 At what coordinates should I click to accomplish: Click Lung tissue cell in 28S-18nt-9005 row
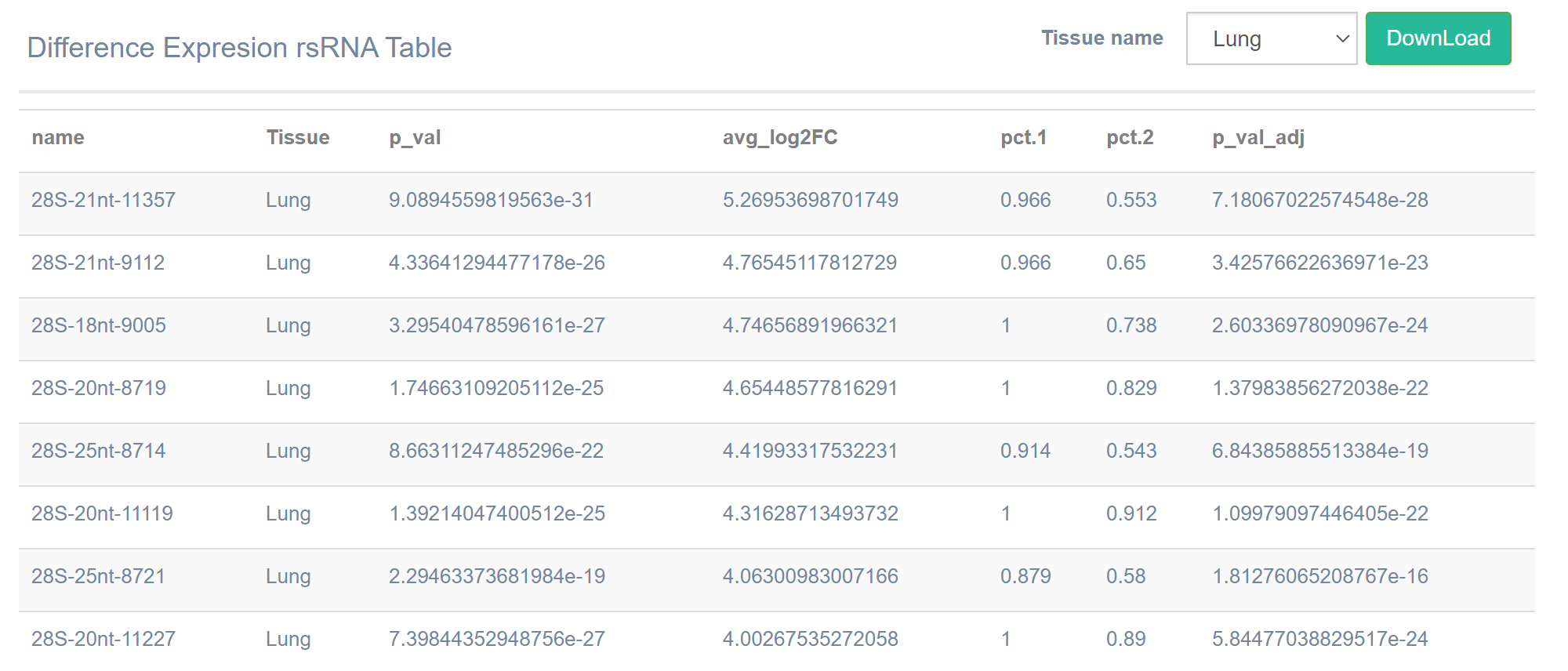click(289, 326)
